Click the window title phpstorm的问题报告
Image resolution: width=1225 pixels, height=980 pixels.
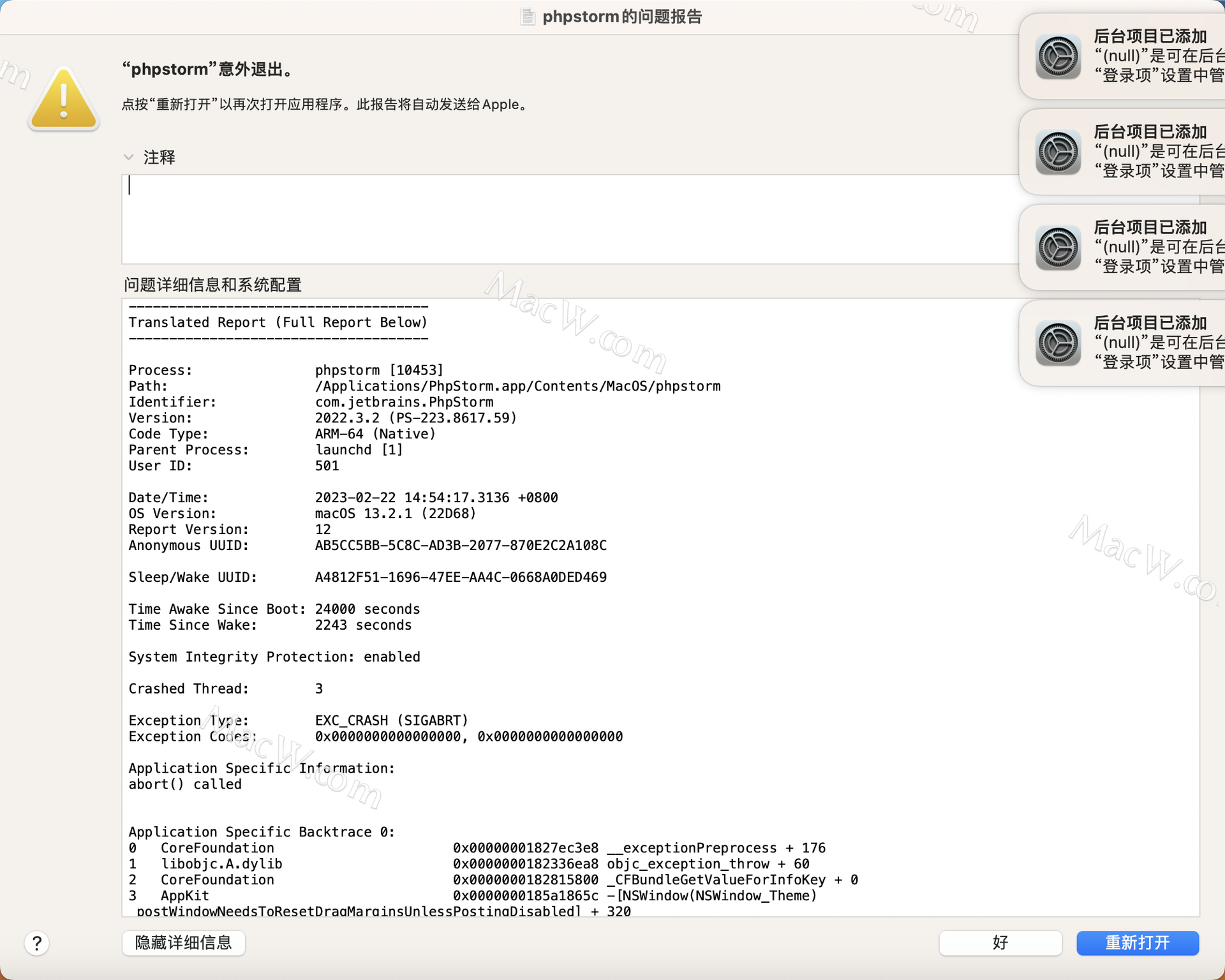point(622,17)
